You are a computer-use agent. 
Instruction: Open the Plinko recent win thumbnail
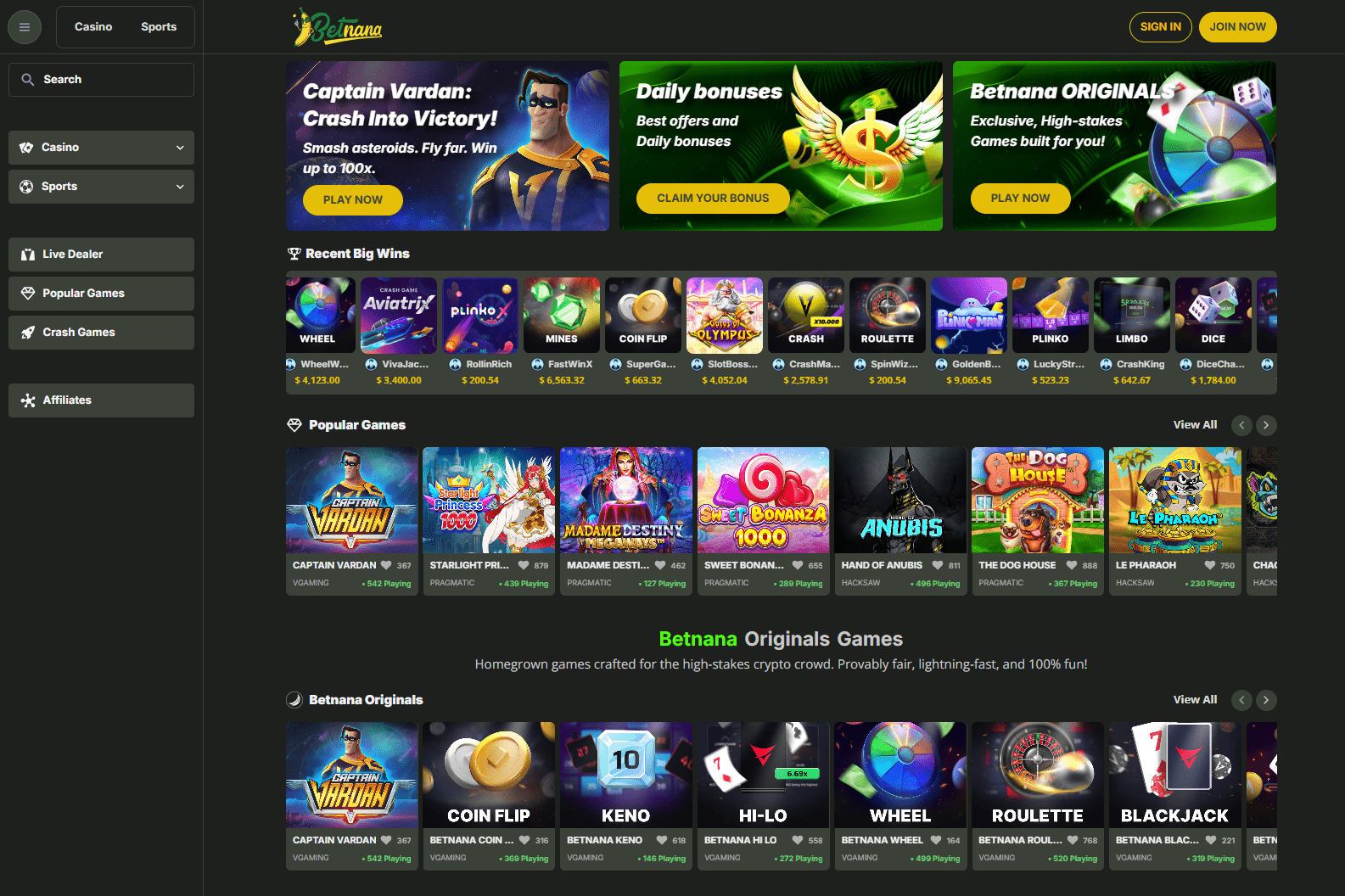pyautogui.click(x=1051, y=316)
